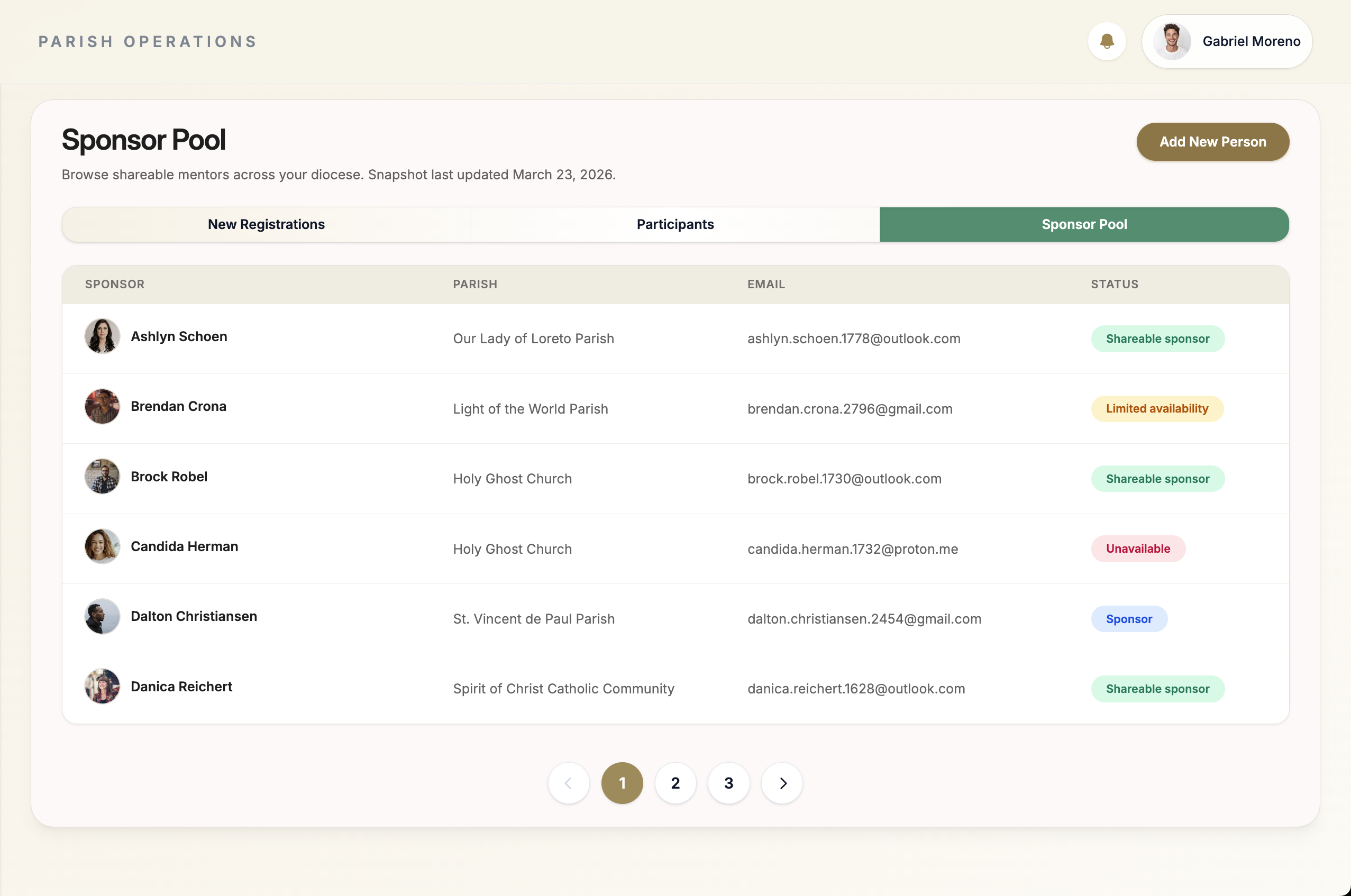Open the Participants tab
The image size is (1351, 896).
pyautogui.click(x=675, y=225)
